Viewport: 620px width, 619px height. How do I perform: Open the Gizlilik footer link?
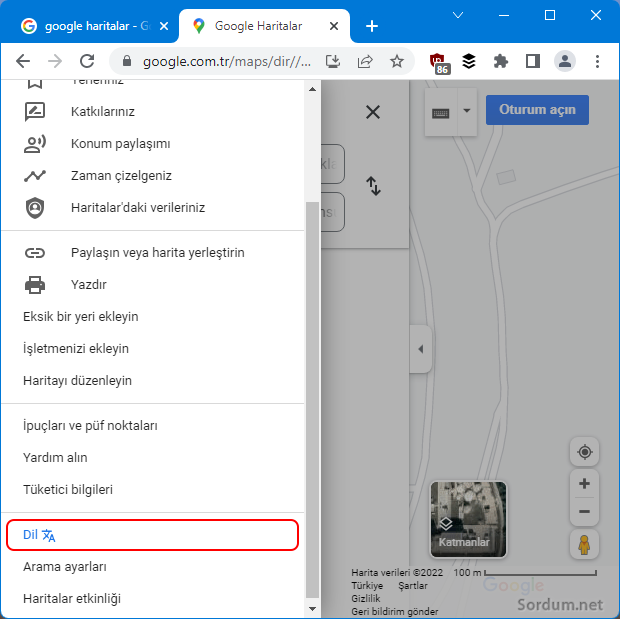pyautogui.click(x=366, y=599)
